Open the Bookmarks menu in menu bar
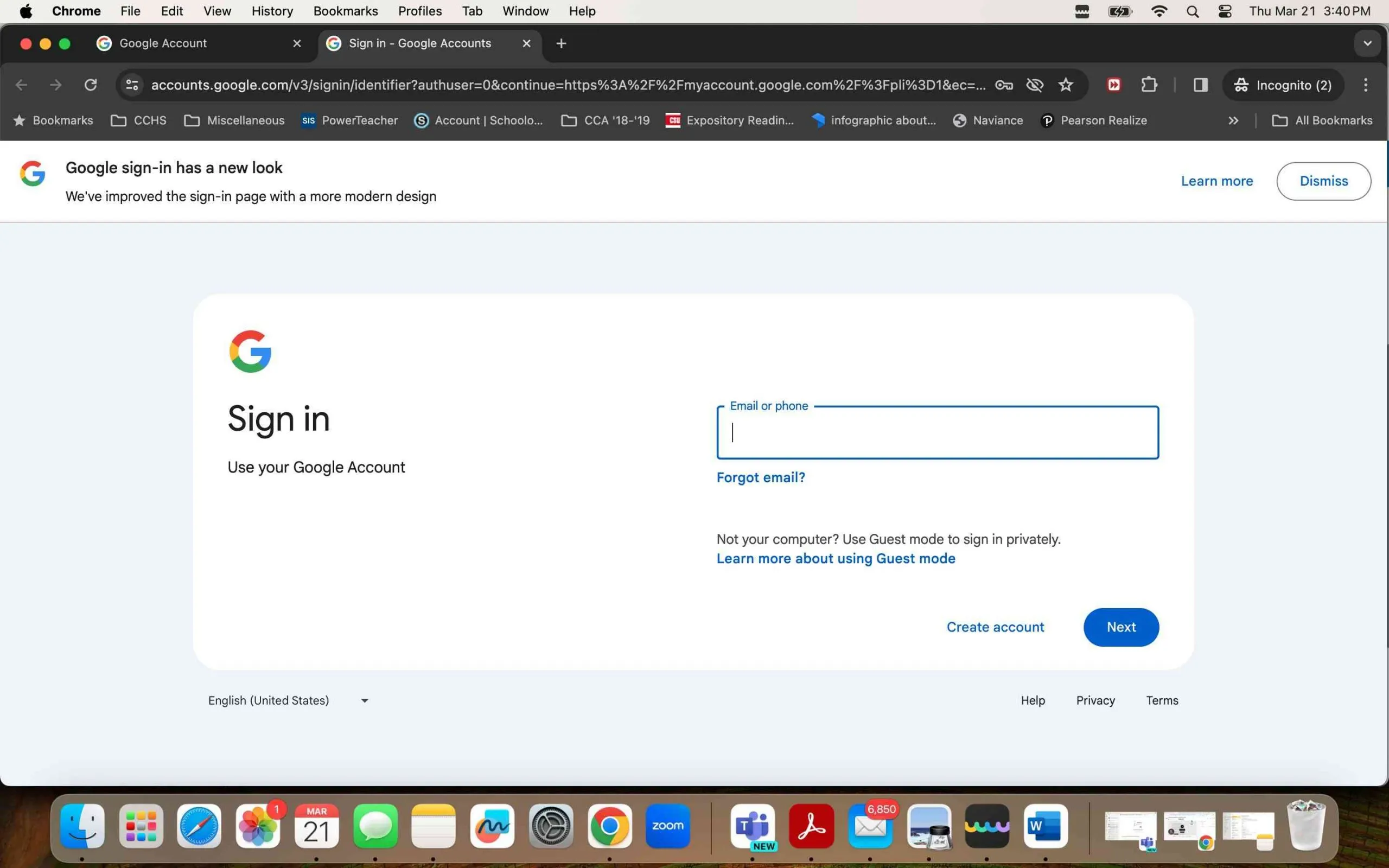Image resolution: width=1389 pixels, height=868 pixels. pyautogui.click(x=346, y=11)
